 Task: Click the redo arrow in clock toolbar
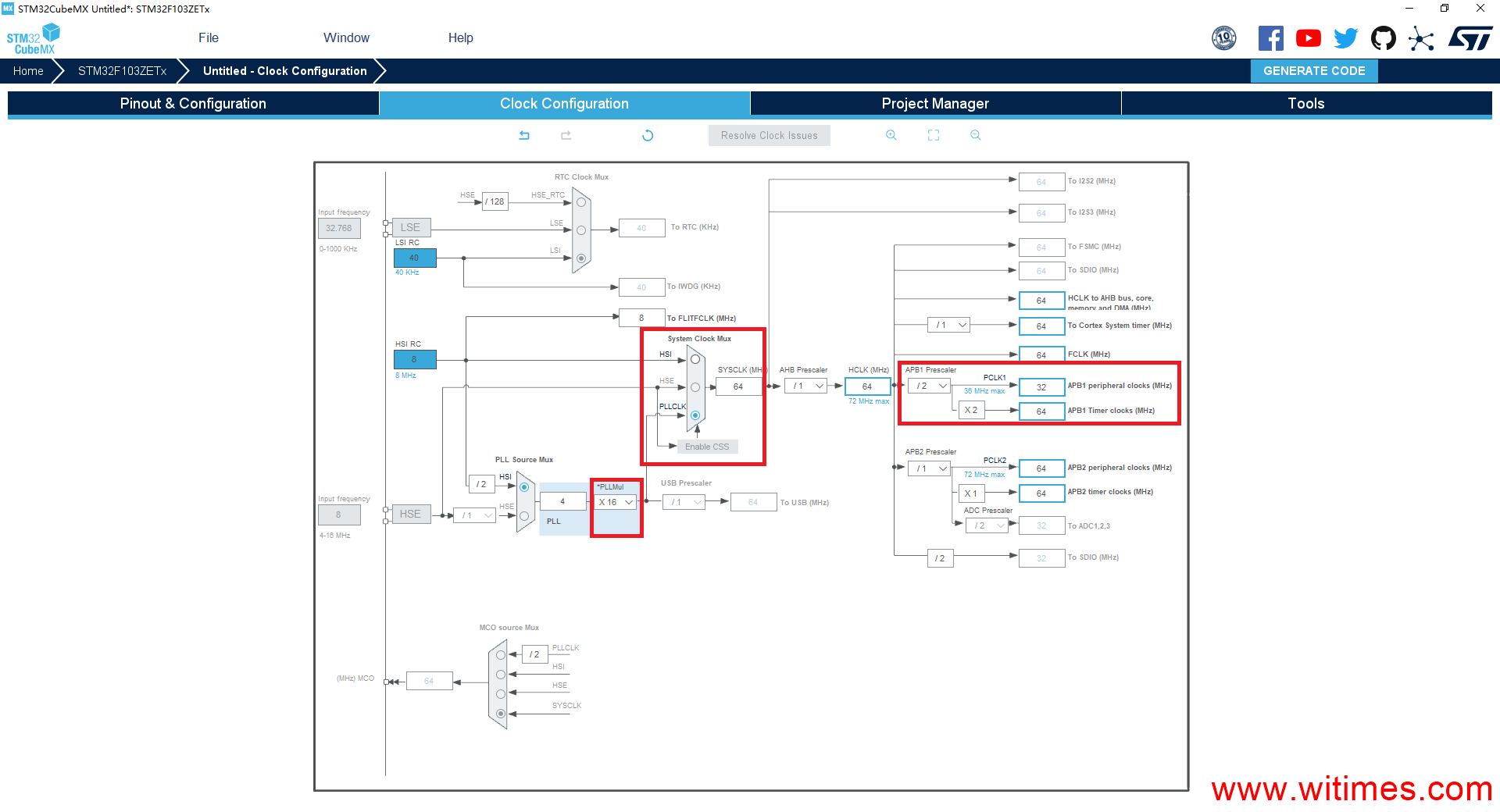click(x=566, y=135)
